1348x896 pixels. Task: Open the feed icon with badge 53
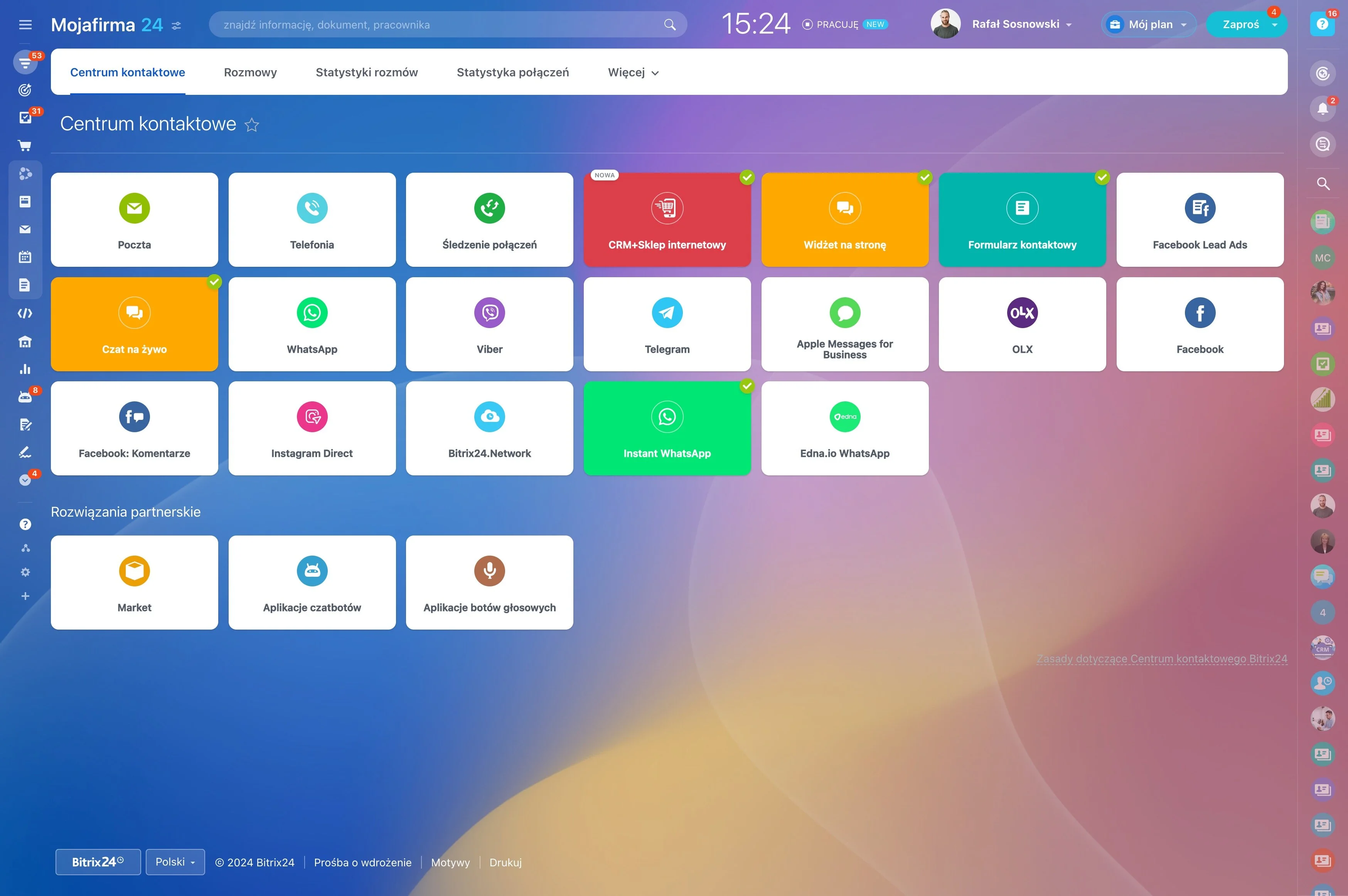coord(25,62)
